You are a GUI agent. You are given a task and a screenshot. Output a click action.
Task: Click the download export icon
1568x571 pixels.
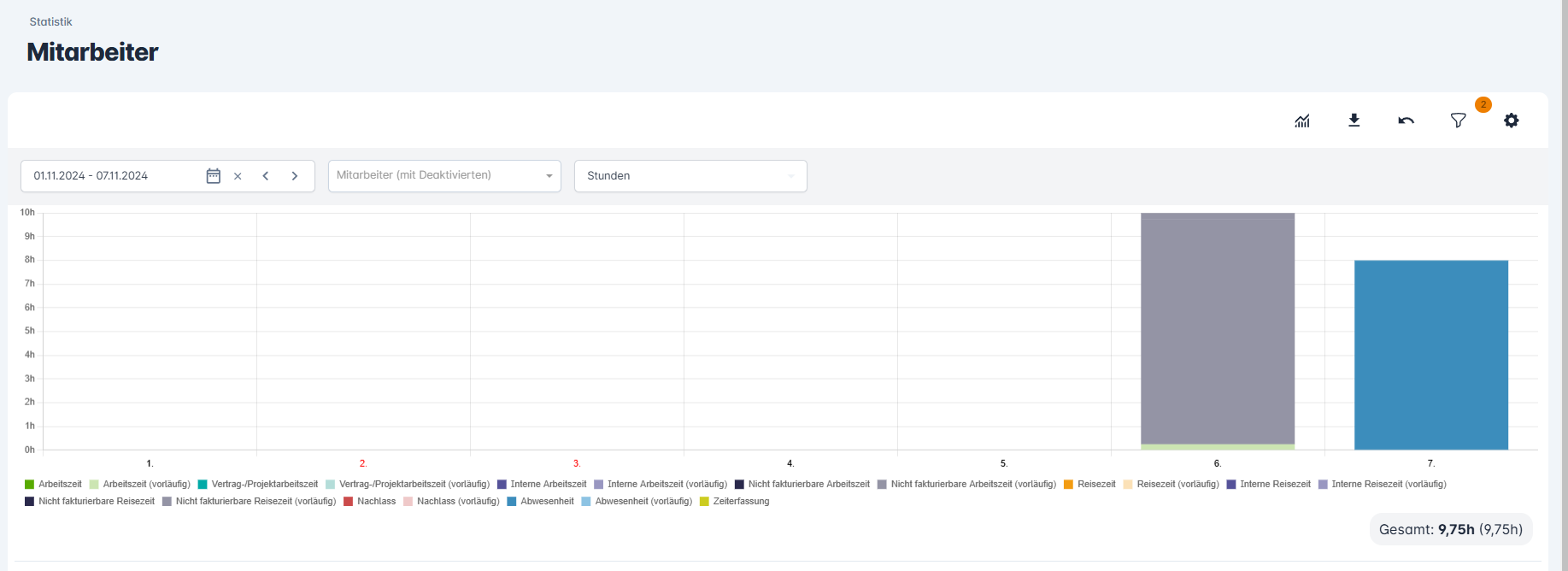click(x=1354, y=121)
